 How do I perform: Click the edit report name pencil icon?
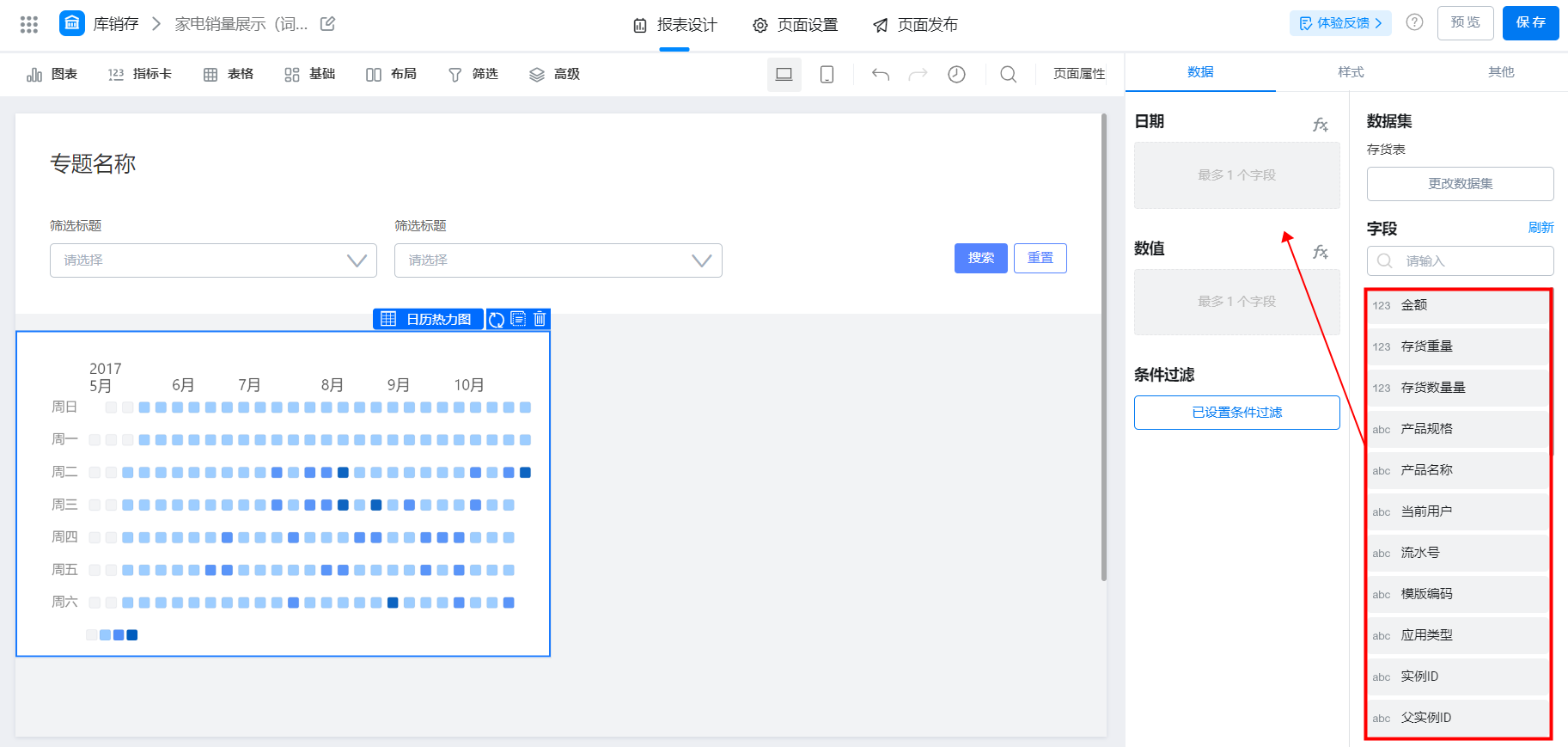click(x=327, y=24)
